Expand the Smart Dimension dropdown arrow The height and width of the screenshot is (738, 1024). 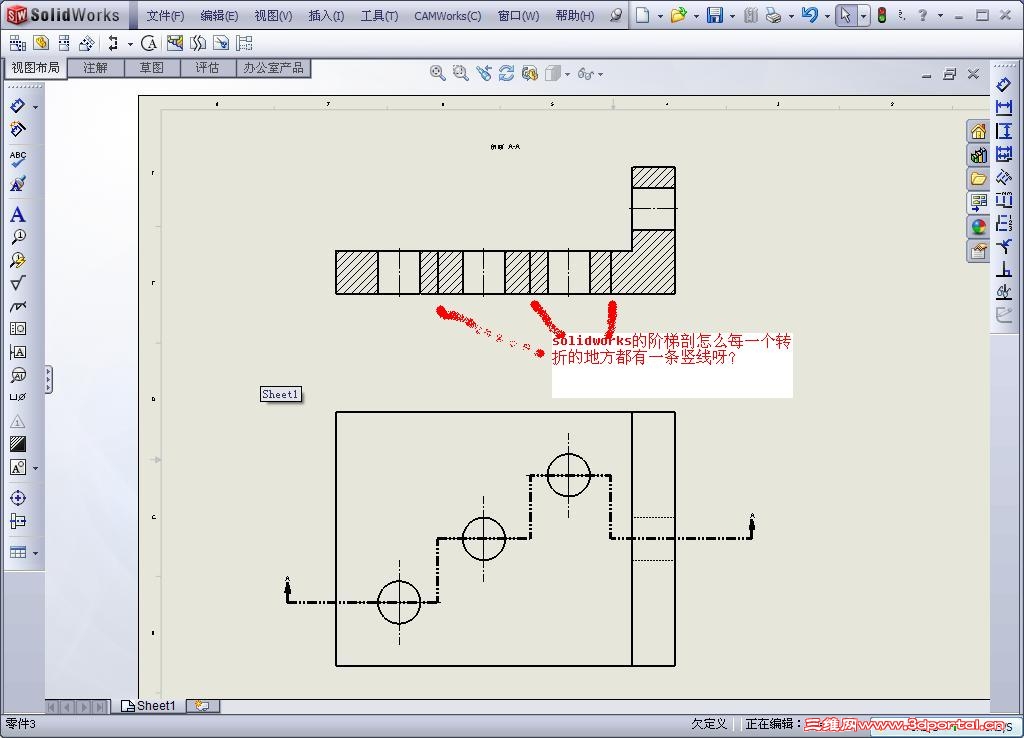coord(35,106)
